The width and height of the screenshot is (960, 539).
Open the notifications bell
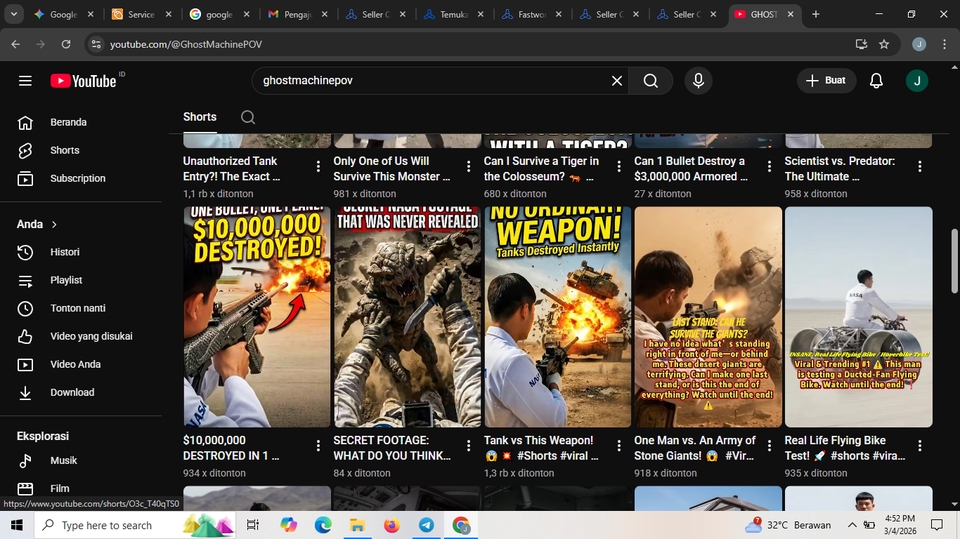876,81
